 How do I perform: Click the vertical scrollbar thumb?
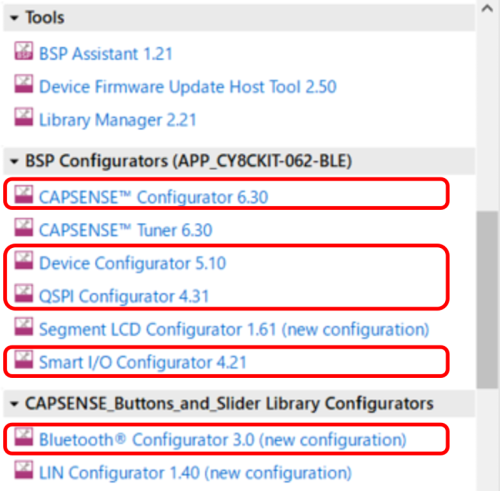pos(487,299)
